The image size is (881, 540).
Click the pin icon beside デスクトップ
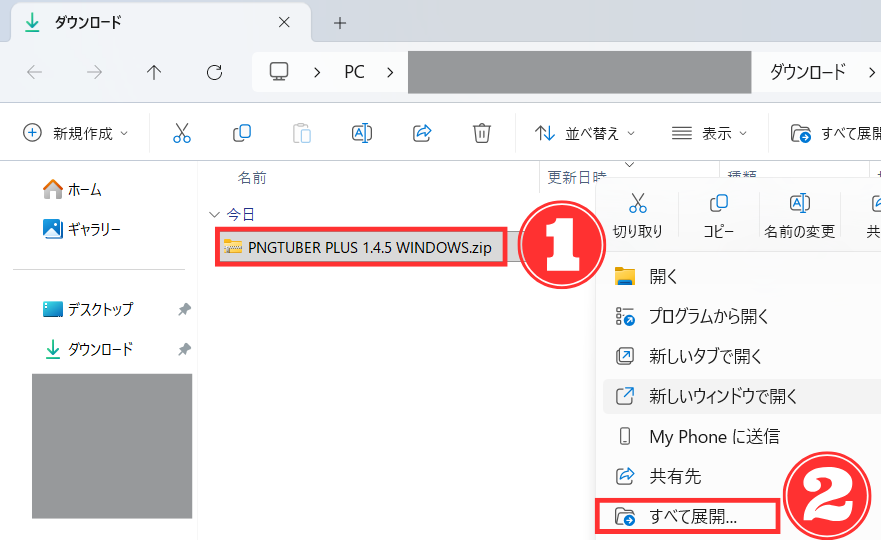point(184,309)
